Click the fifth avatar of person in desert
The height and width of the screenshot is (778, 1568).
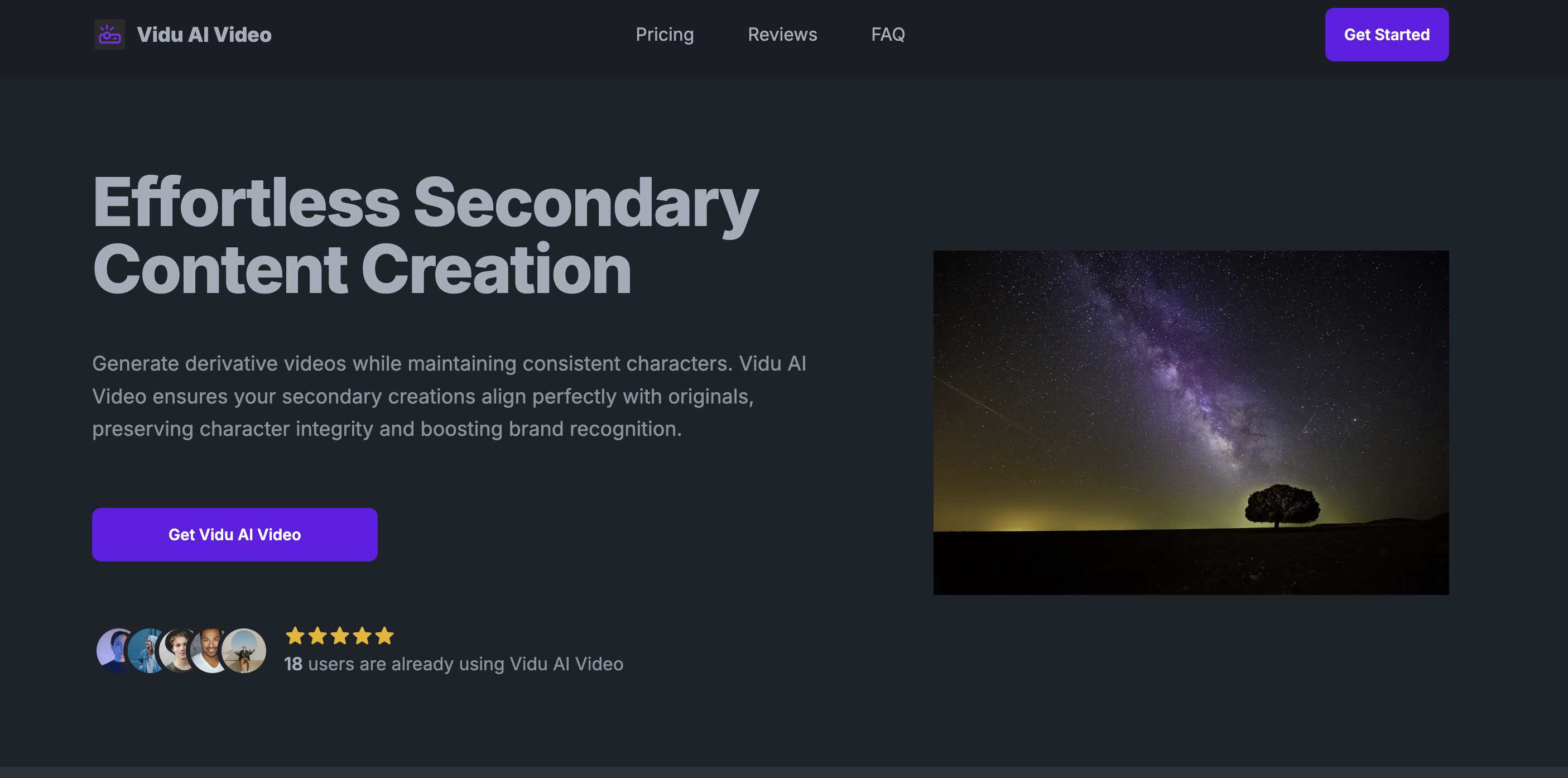(x=244, y=651)
